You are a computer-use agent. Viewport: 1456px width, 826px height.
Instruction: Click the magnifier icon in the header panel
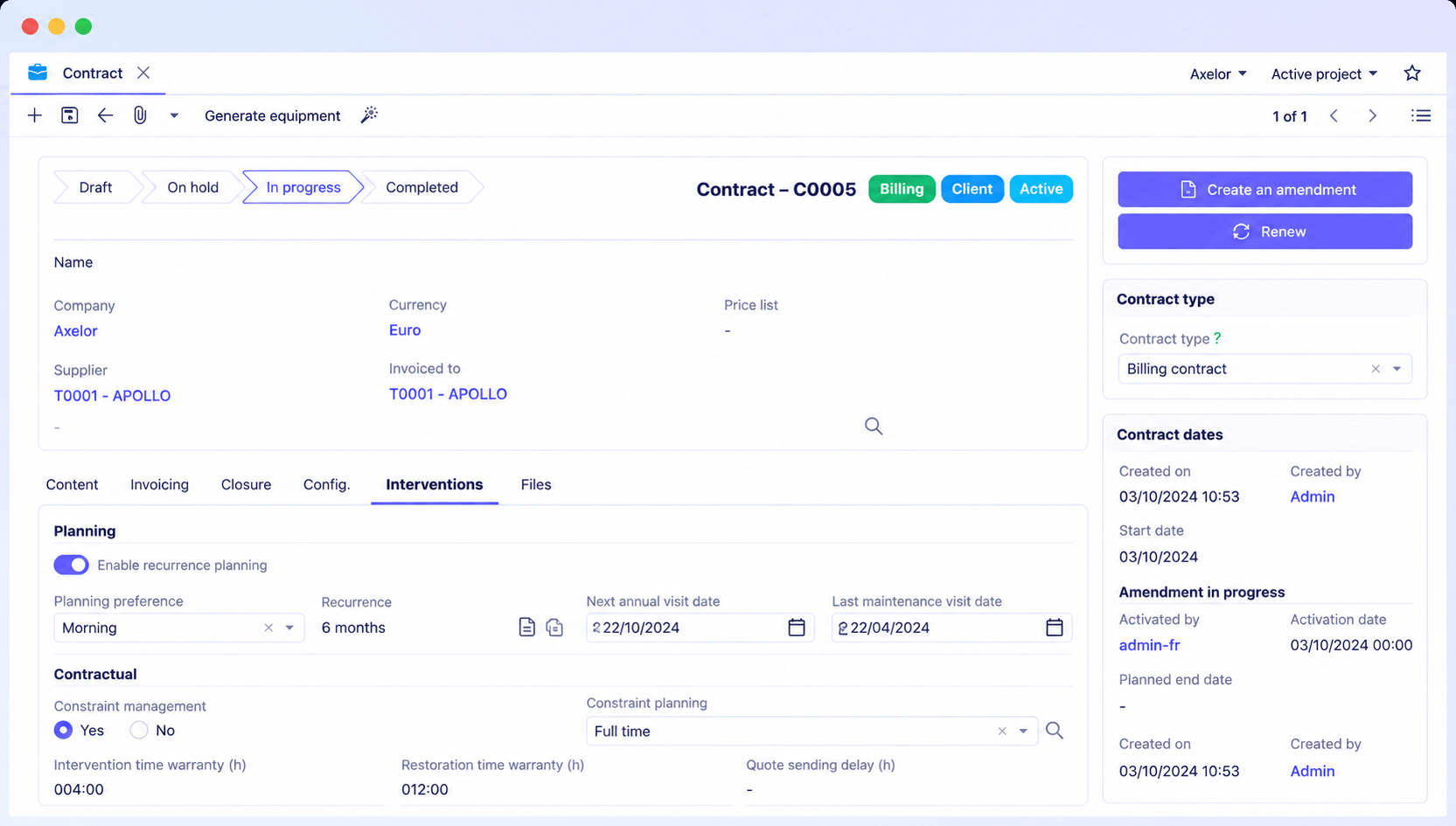874,426
